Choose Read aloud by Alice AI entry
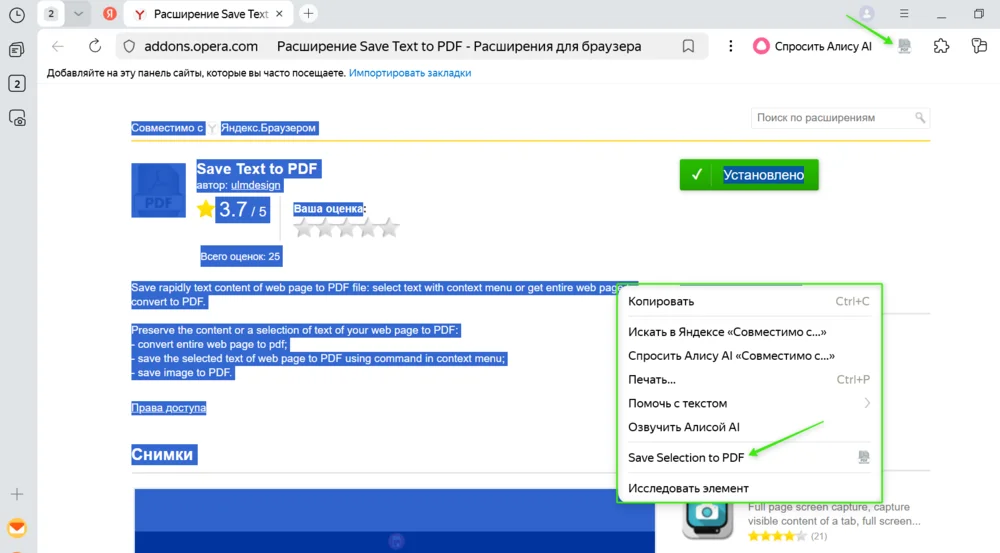 tap(749, 427)
